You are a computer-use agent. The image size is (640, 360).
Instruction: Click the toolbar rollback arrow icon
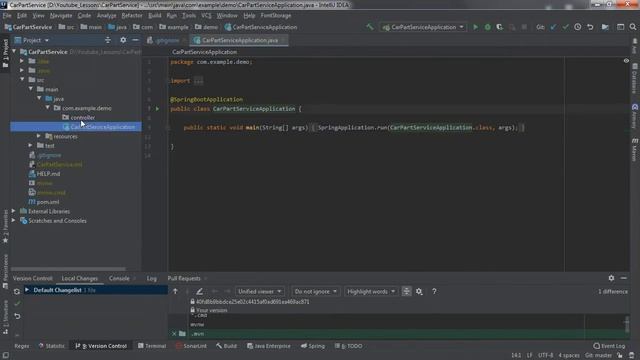590,27
